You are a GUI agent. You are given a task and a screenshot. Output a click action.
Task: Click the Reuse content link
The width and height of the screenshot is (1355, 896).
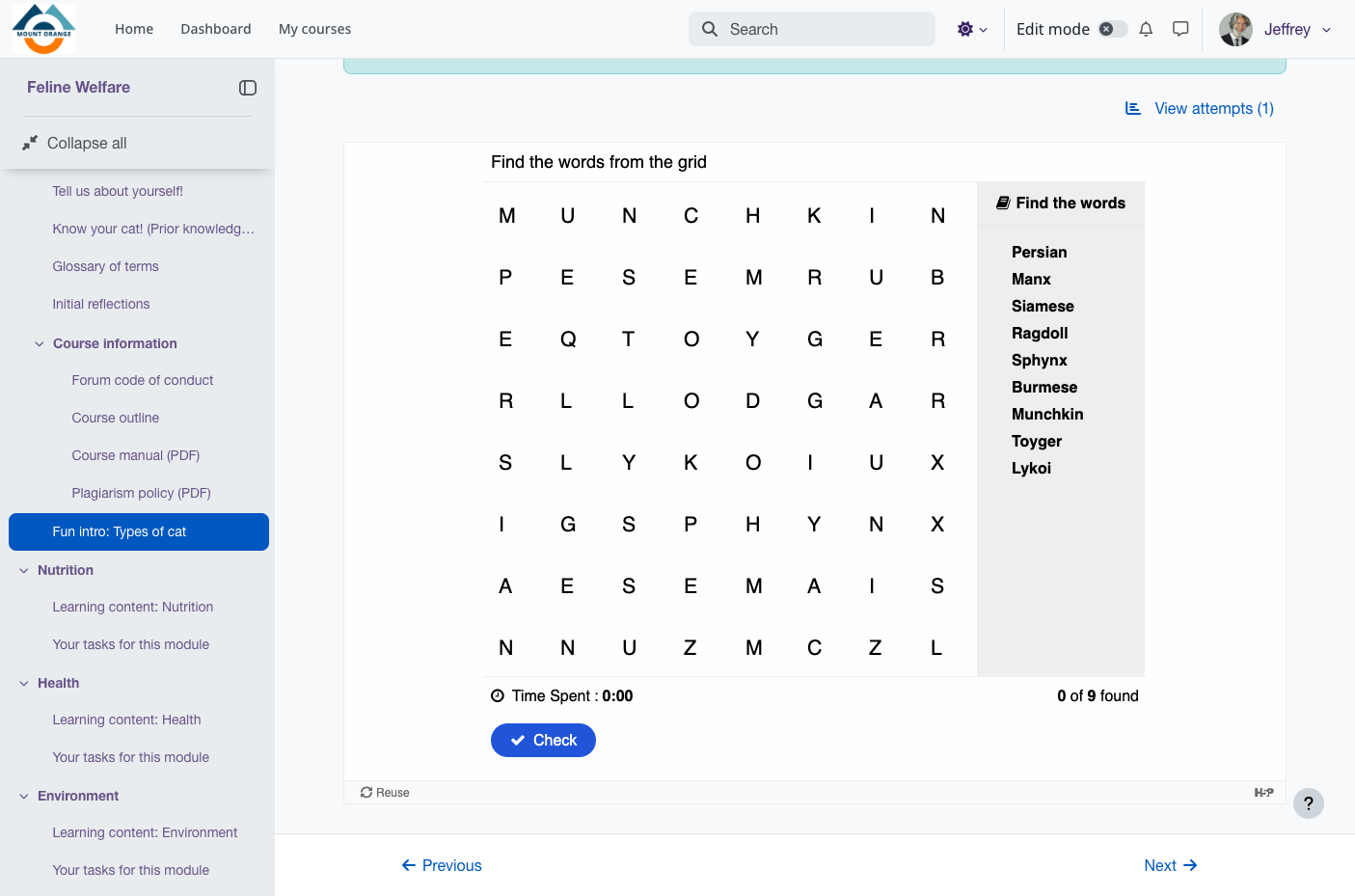pos(385,793)
